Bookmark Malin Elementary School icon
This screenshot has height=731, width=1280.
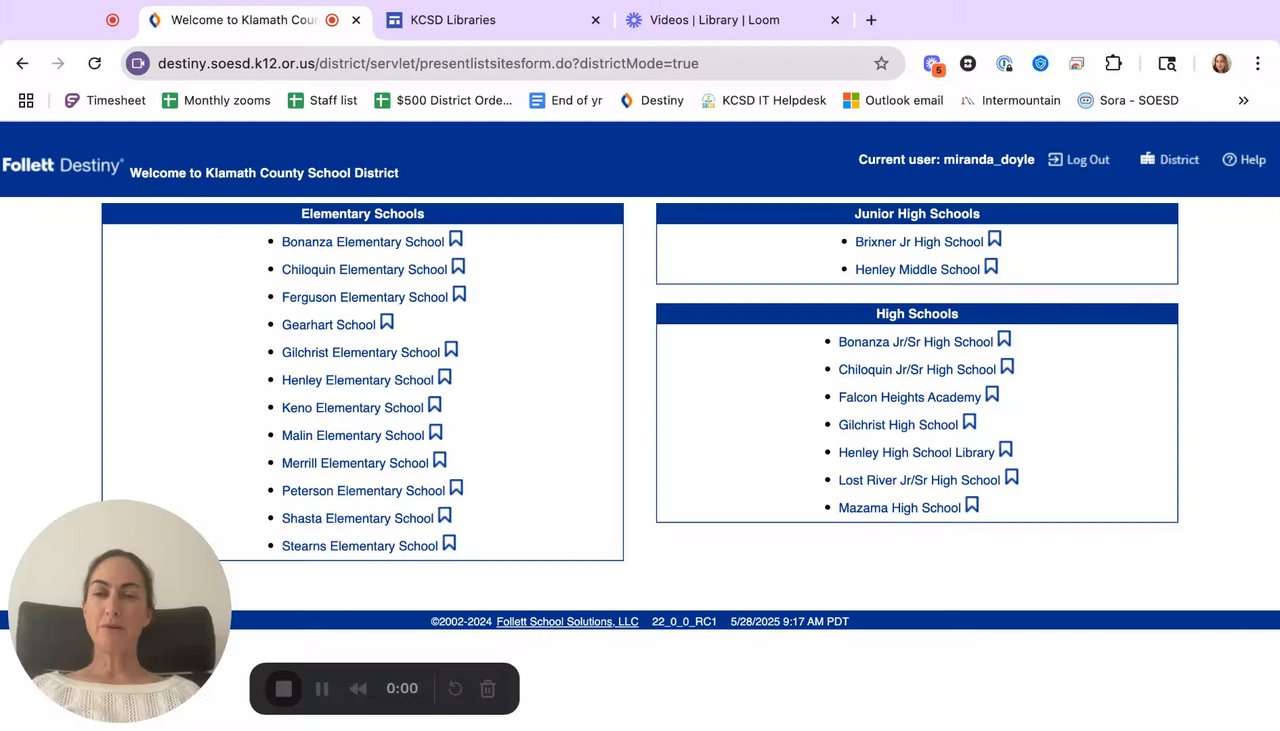click(436, 433)
